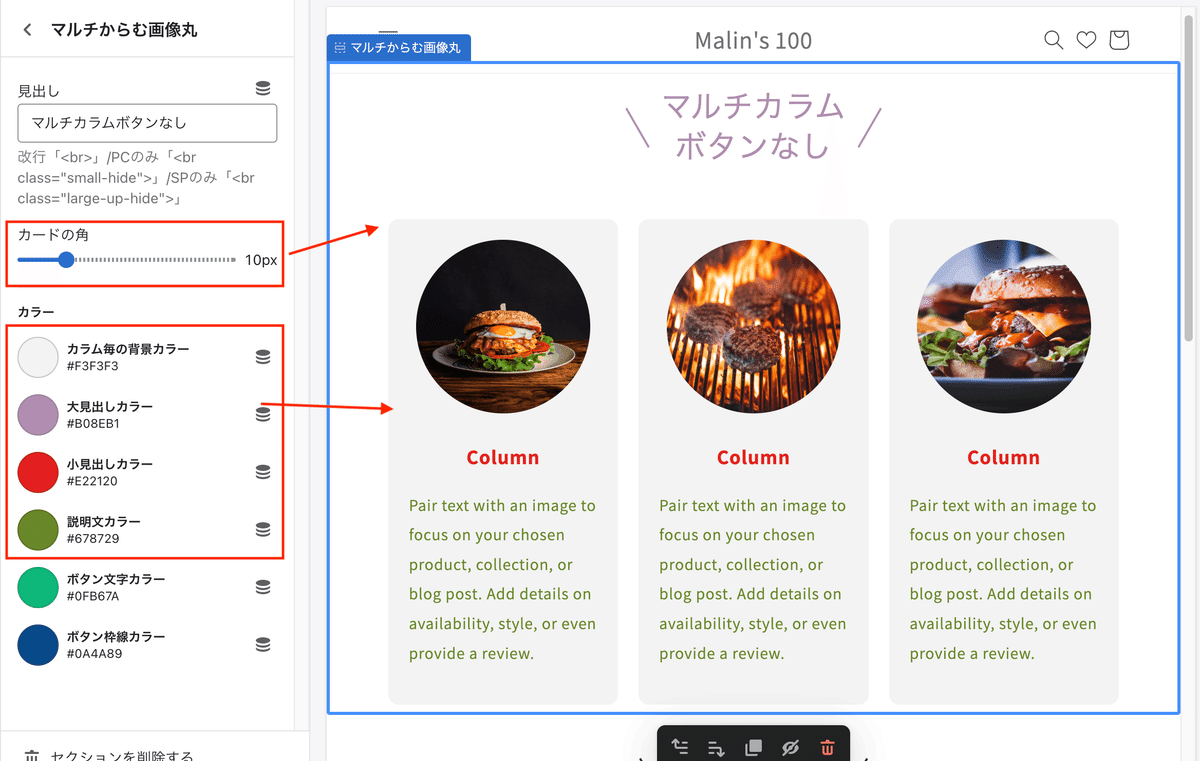Hide section using crossed eye icon
This screenshot has height=761, width=1200.
point(790,747)
